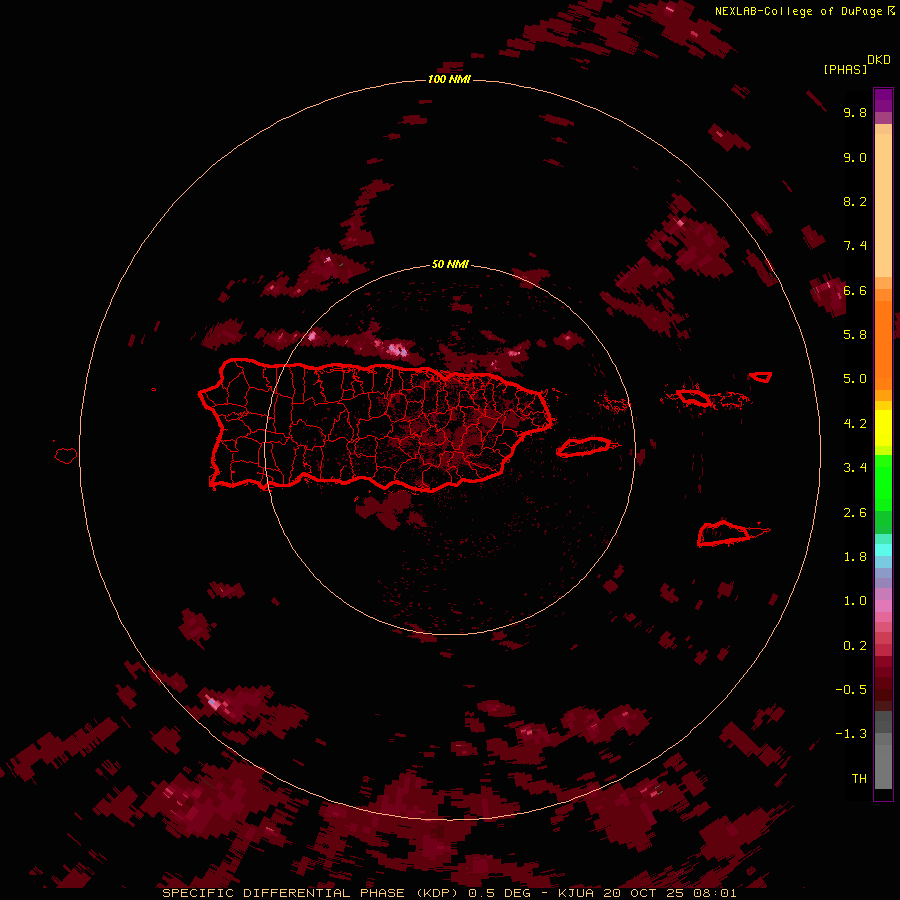Click the 9.0 legend value

[x=855, y=157]
